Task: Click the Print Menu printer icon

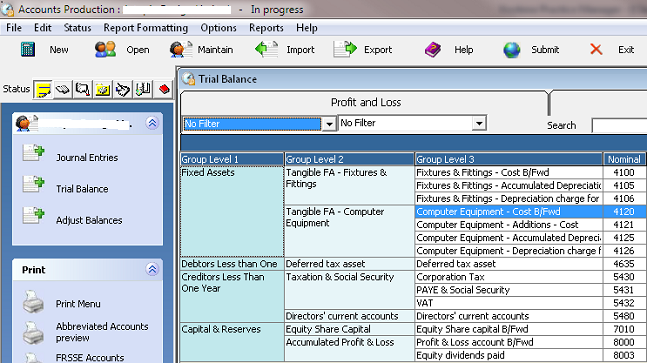Action: pyautogui.click(x=33, y=302)
